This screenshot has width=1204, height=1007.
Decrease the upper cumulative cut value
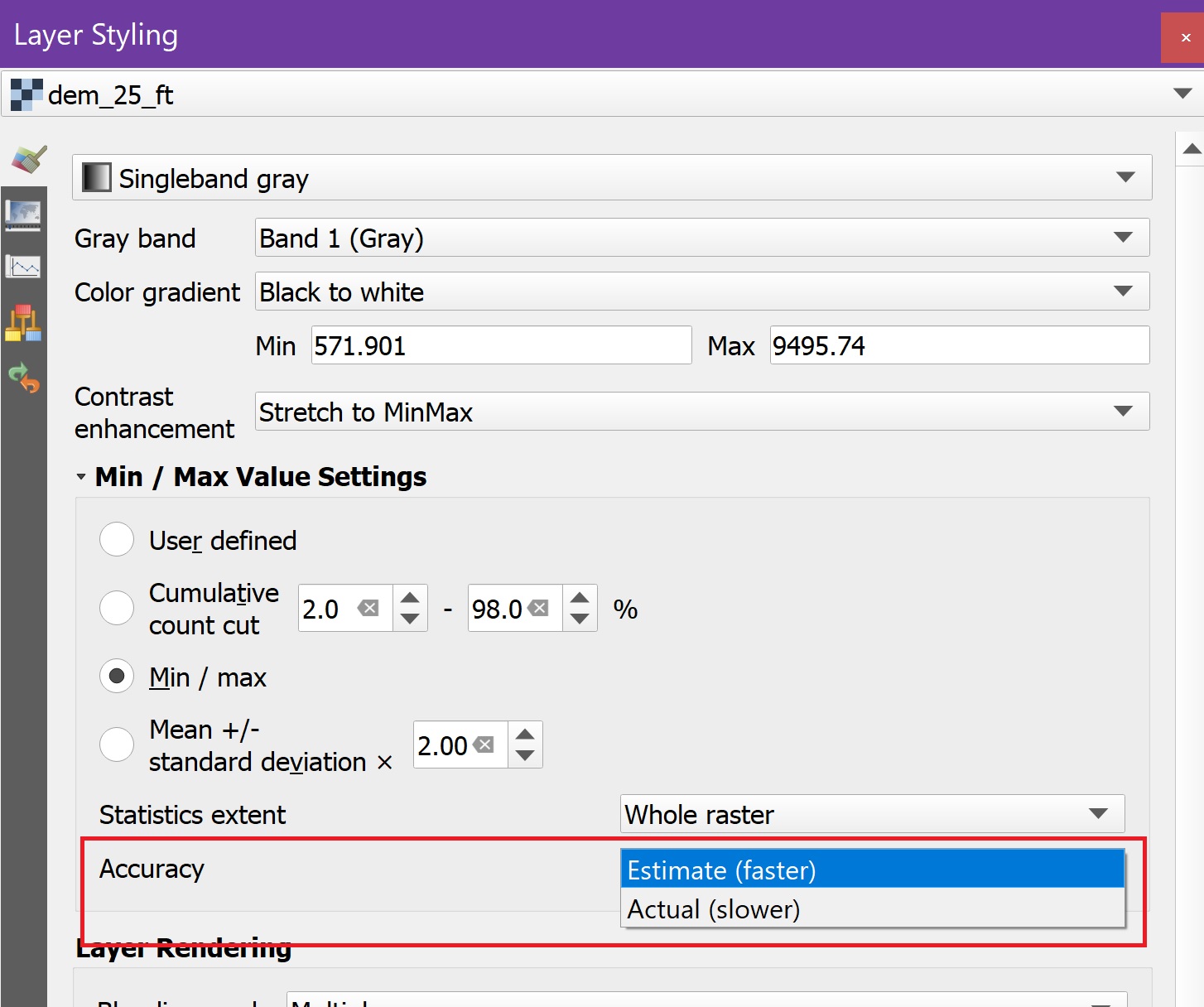coord(580,619)
